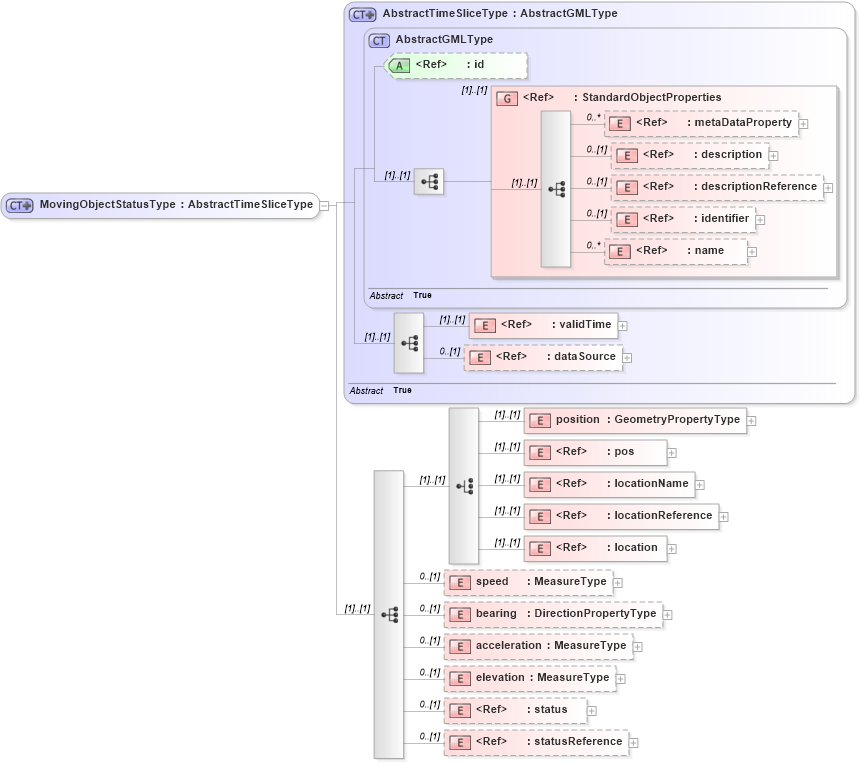Select the ': StandardObjectProperties' label
Viewport: 859px width, 763px height.
coord(648,97)
